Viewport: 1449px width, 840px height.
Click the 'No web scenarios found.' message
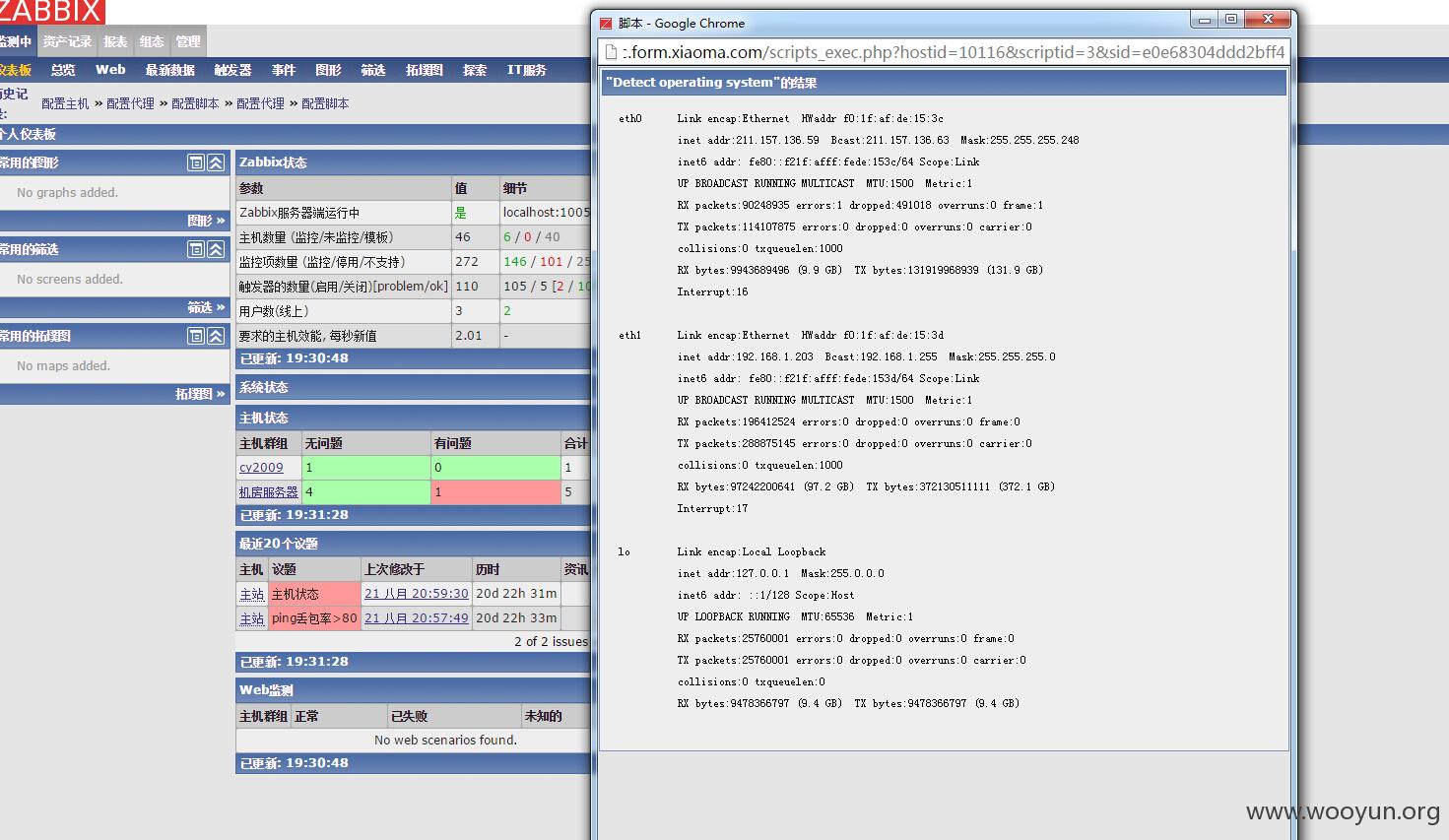445,740
